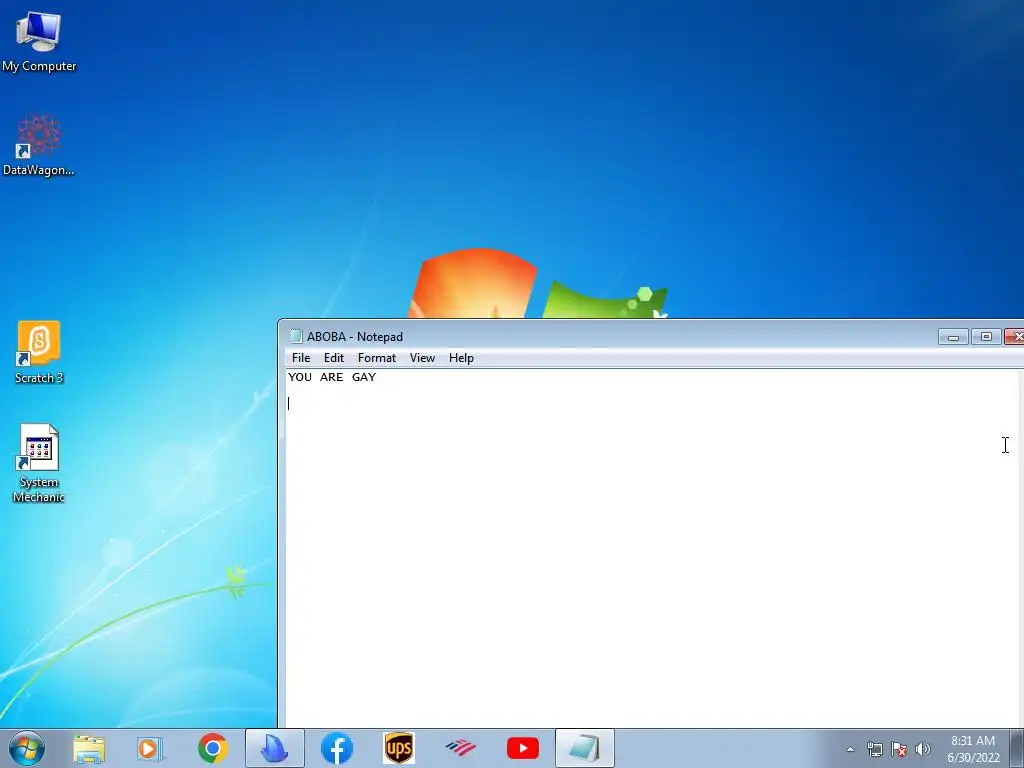This screenshot has height=768, width=1024.
Task: Click the word YOU in Notepad
Action: click(300, 377)
